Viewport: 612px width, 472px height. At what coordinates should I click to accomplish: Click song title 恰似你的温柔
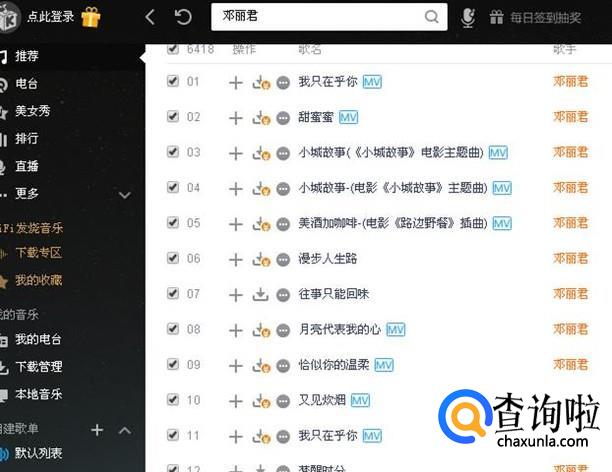click(334, 365)
